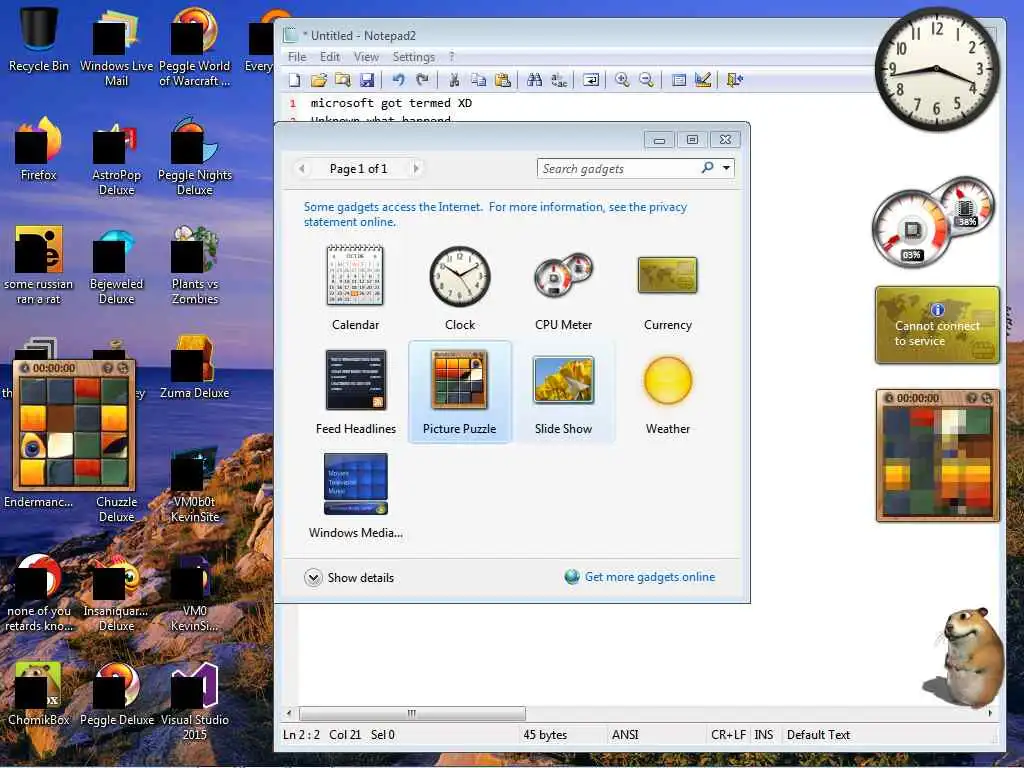Expand Show details in gadget gallery
The height and width of the screenshot is (768, 1024).
[x=349, y=577]
